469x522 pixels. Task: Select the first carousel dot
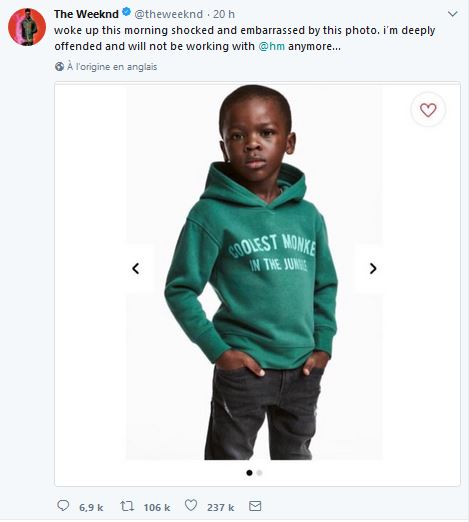[x=249, y=473]
